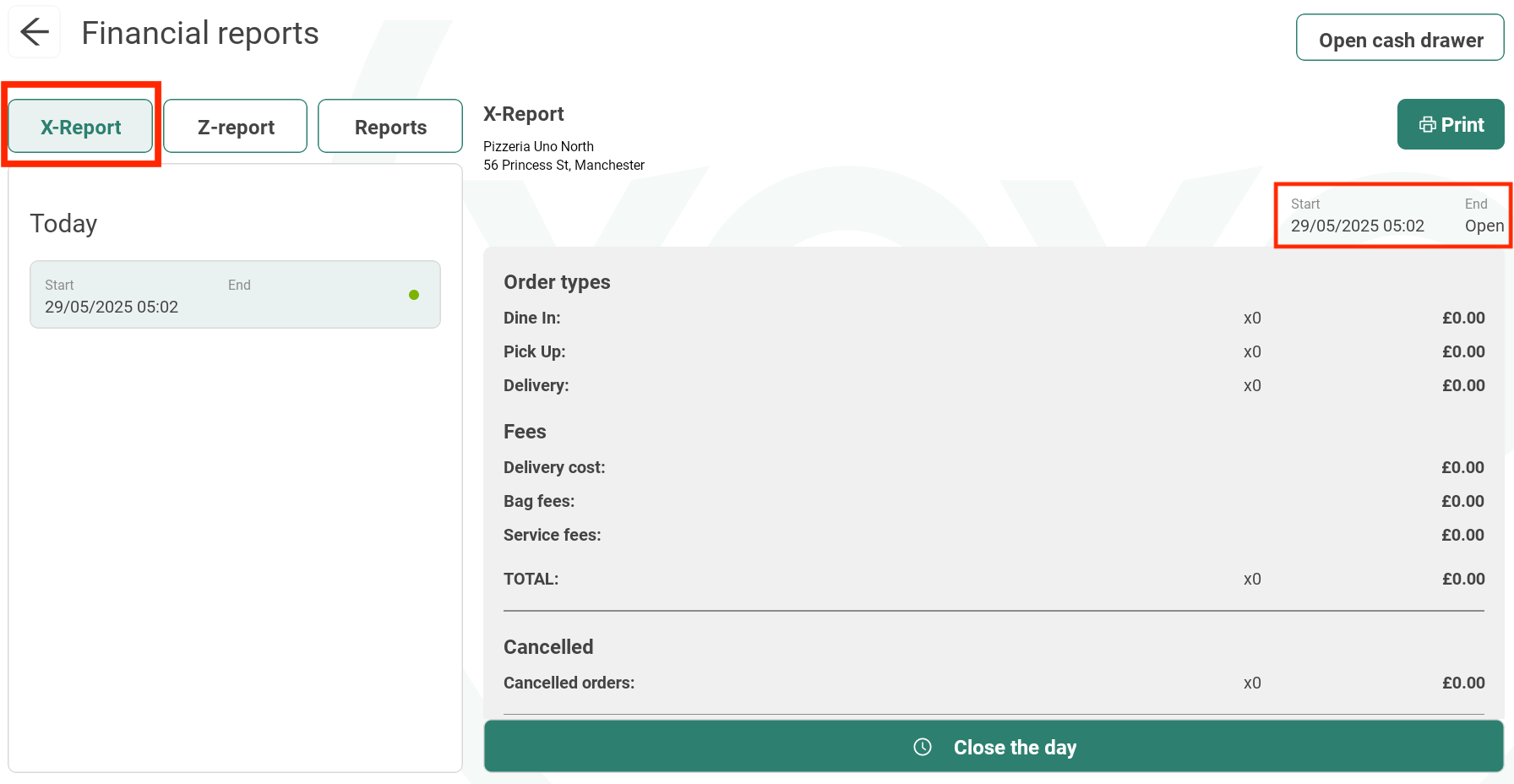Click the printer icon on Print

1427,125
